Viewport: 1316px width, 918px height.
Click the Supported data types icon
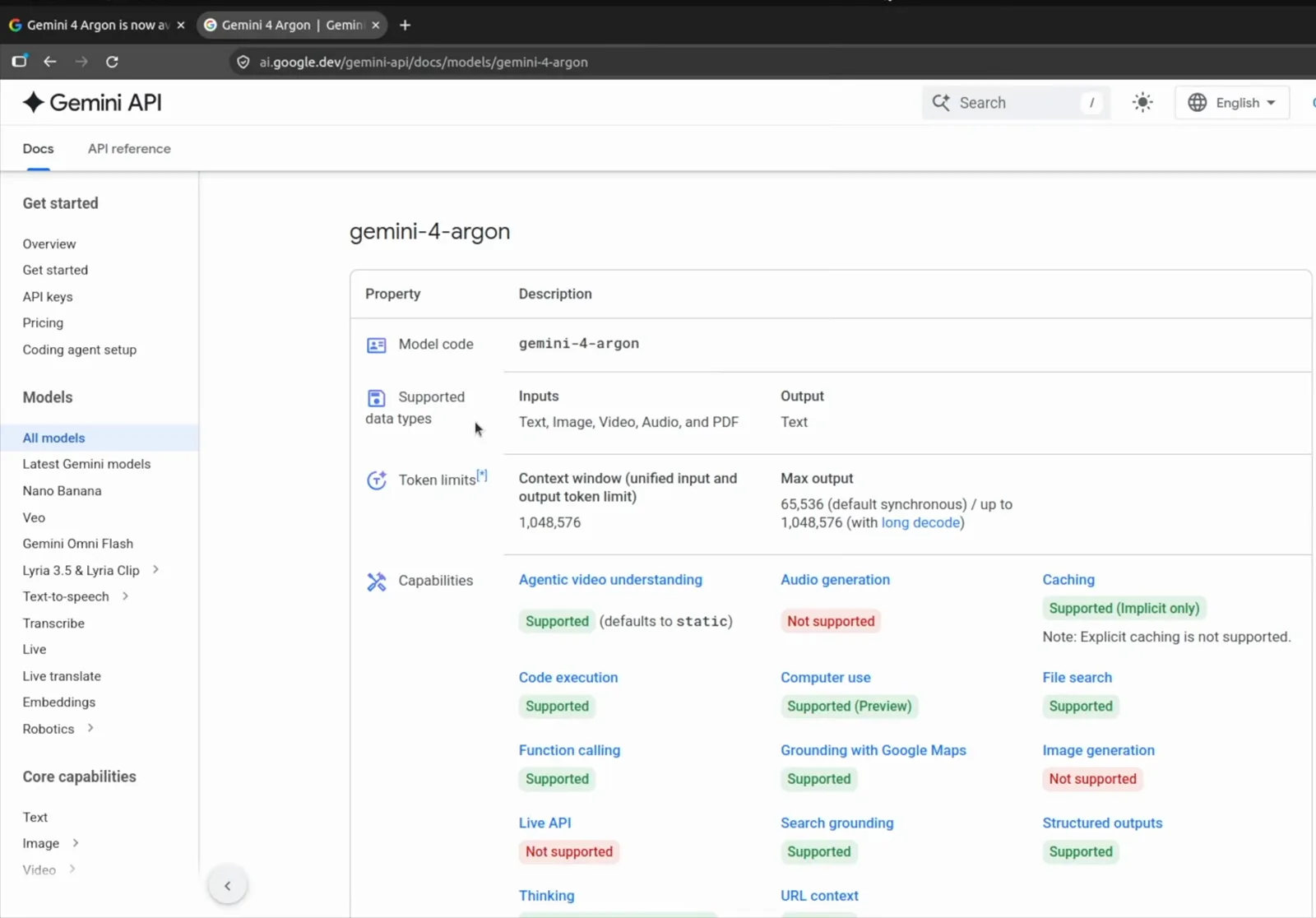[x=376, y=398]
